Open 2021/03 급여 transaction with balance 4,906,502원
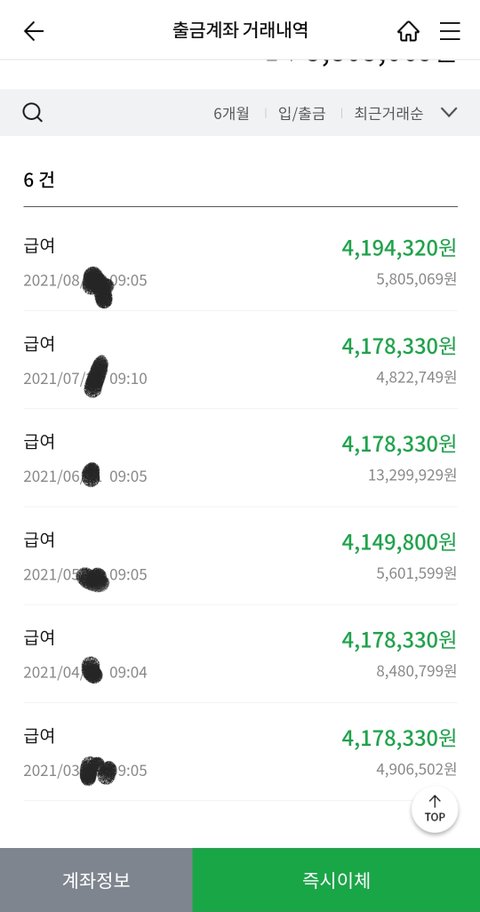The width and height of the screenshot is (480, 912). point(240,751)
